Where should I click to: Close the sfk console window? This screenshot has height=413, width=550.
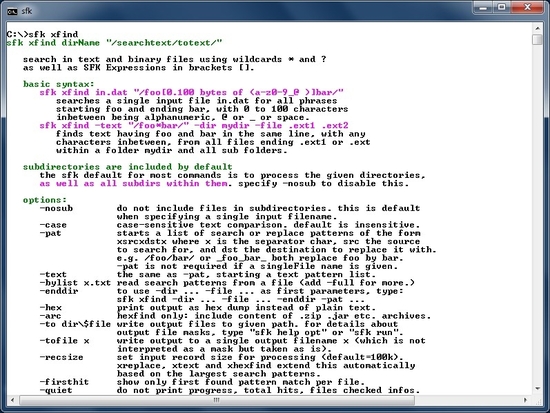(527, 8)
